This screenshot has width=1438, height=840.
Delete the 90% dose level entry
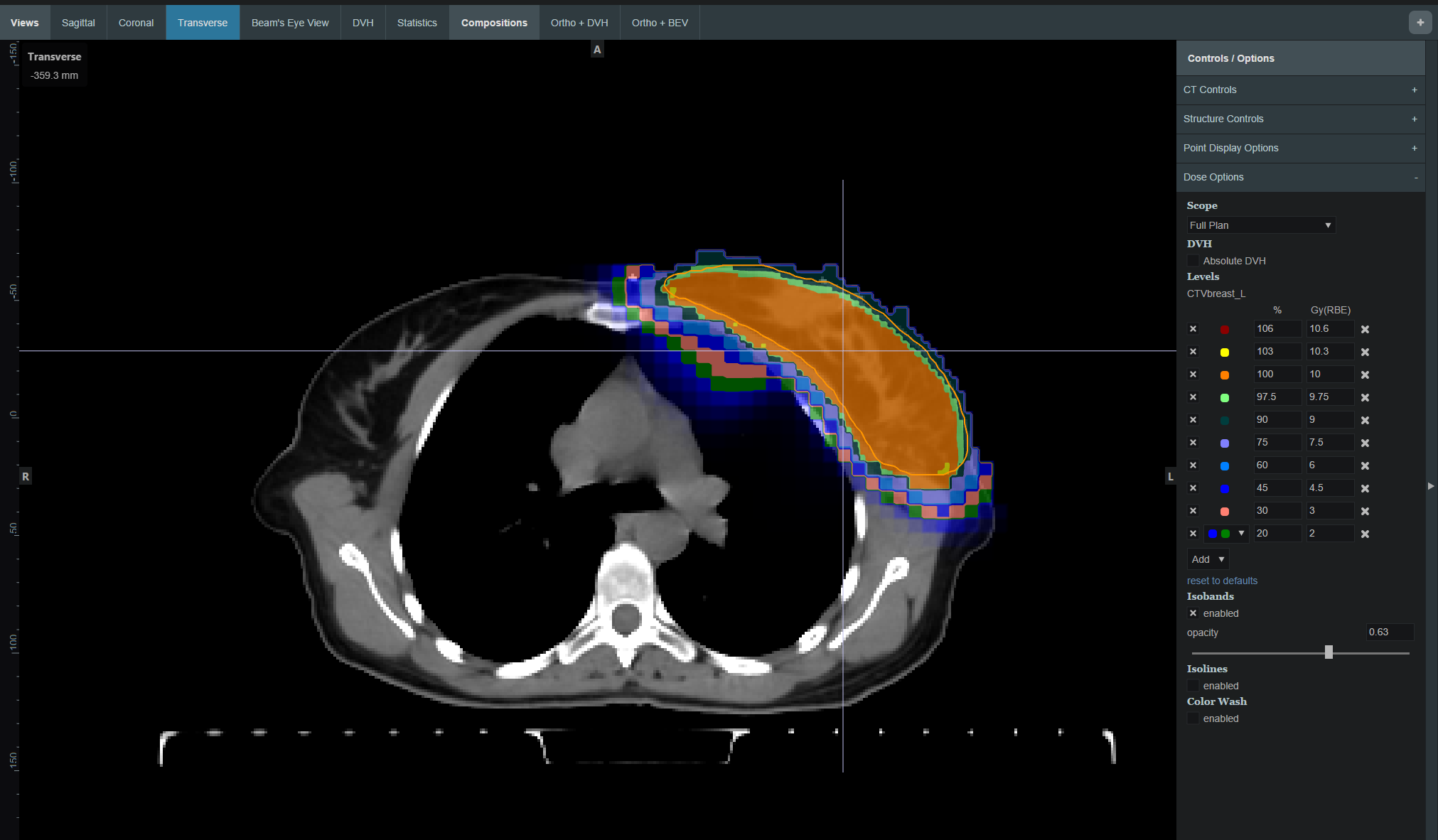point(1365,420)
